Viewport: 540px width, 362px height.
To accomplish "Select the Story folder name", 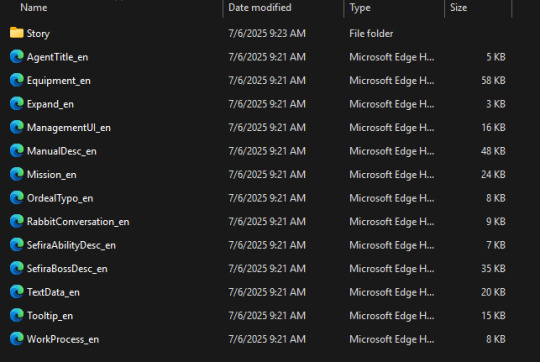I will (x=38, y=33).
